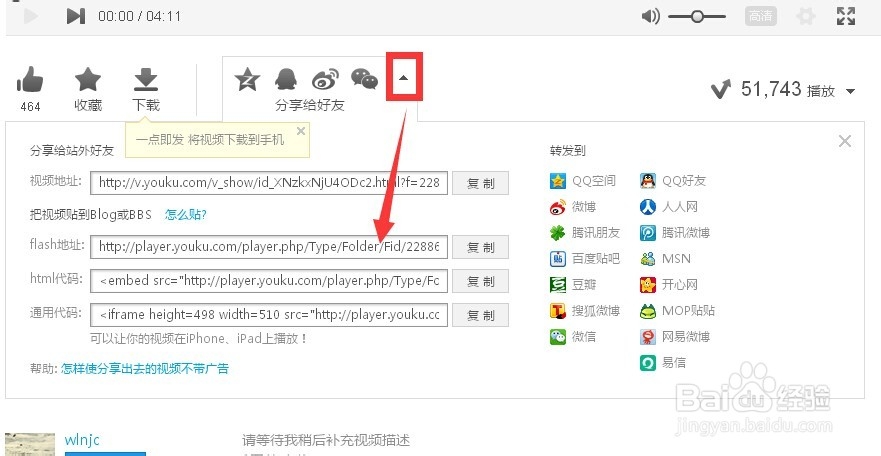Click the 下载 download icon

146,80
